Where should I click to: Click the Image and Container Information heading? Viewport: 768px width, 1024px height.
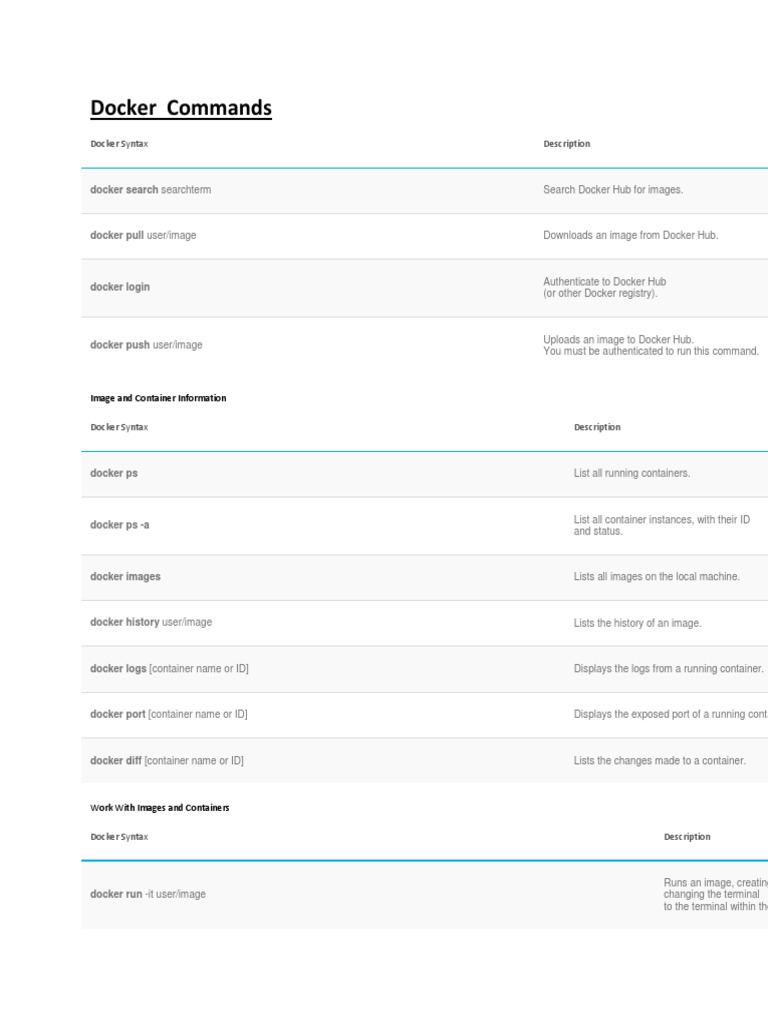[x=158, y=398]
